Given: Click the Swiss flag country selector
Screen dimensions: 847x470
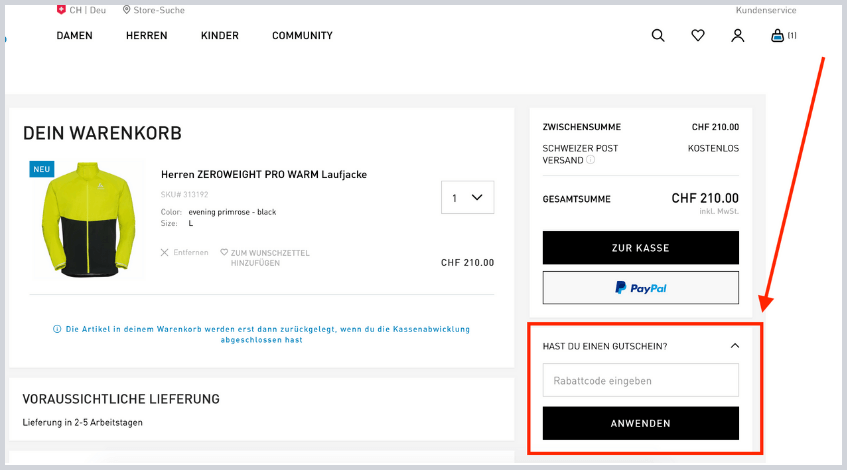Looking at the screenshot, I should (62, 9).
